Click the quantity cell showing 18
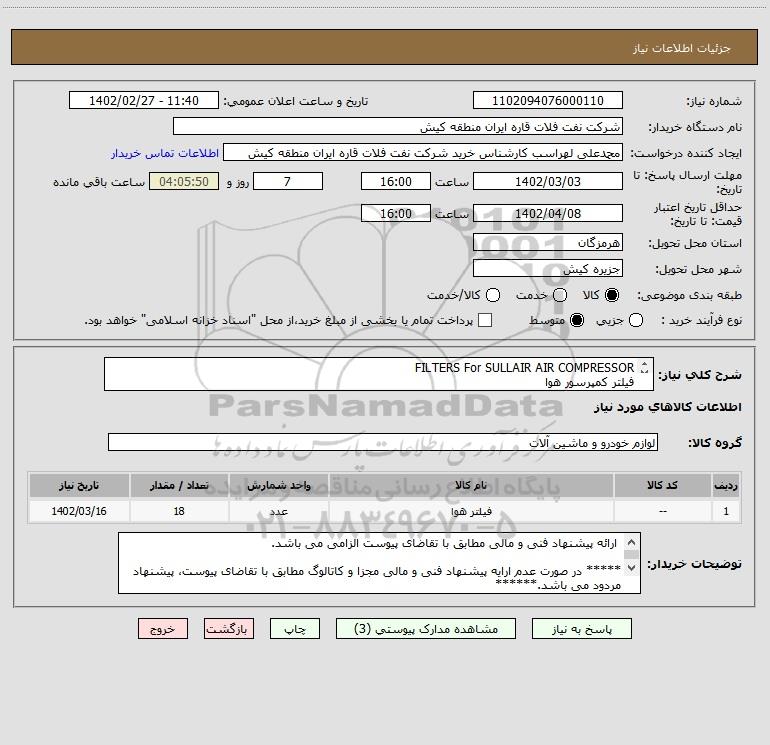Screen dimensions: 770x745 pos(179,511)
